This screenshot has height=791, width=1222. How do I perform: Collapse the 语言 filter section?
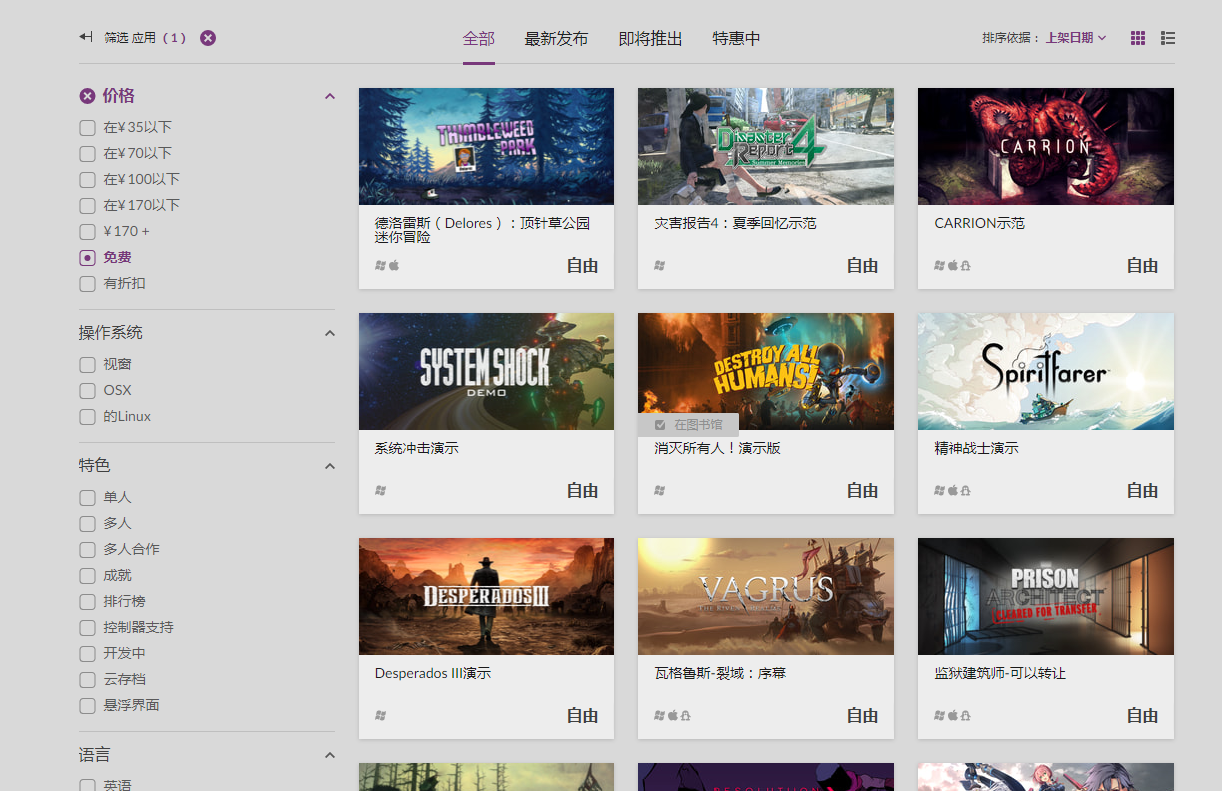329,755
